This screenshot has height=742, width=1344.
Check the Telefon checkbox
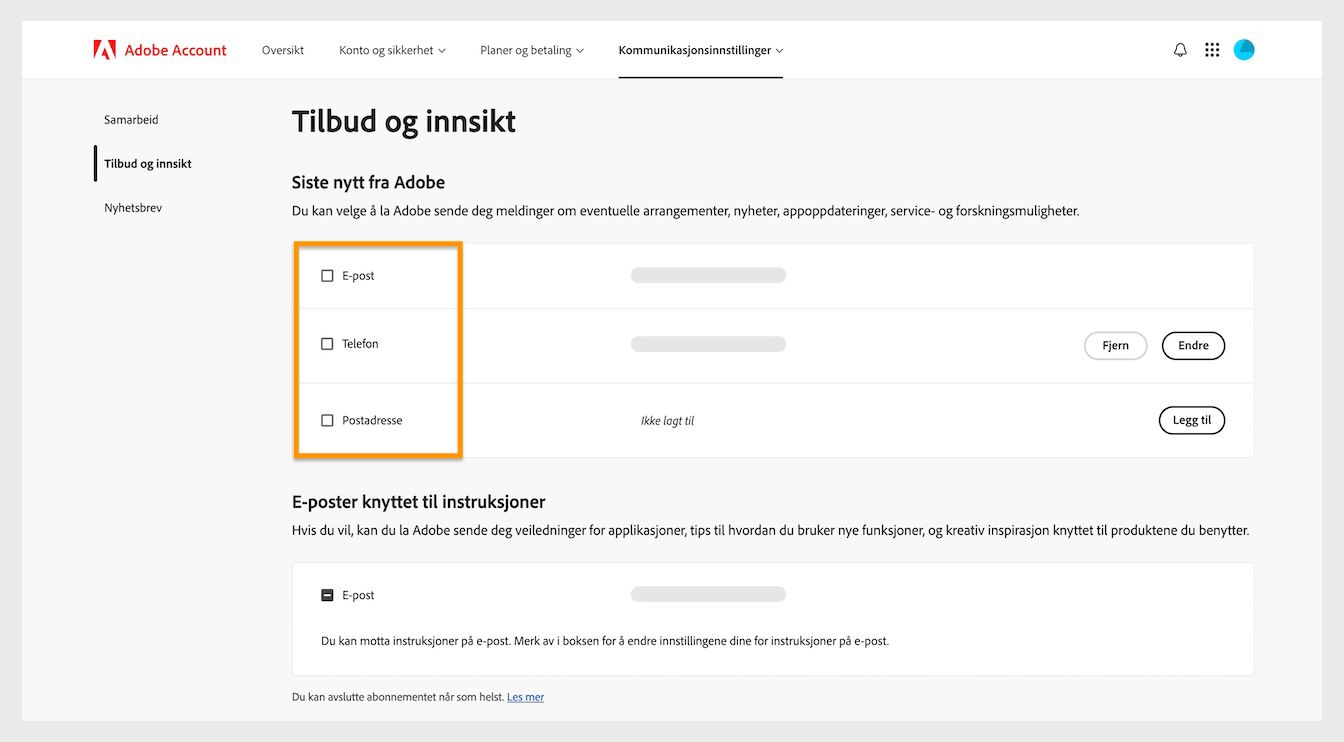click(327, 343)
